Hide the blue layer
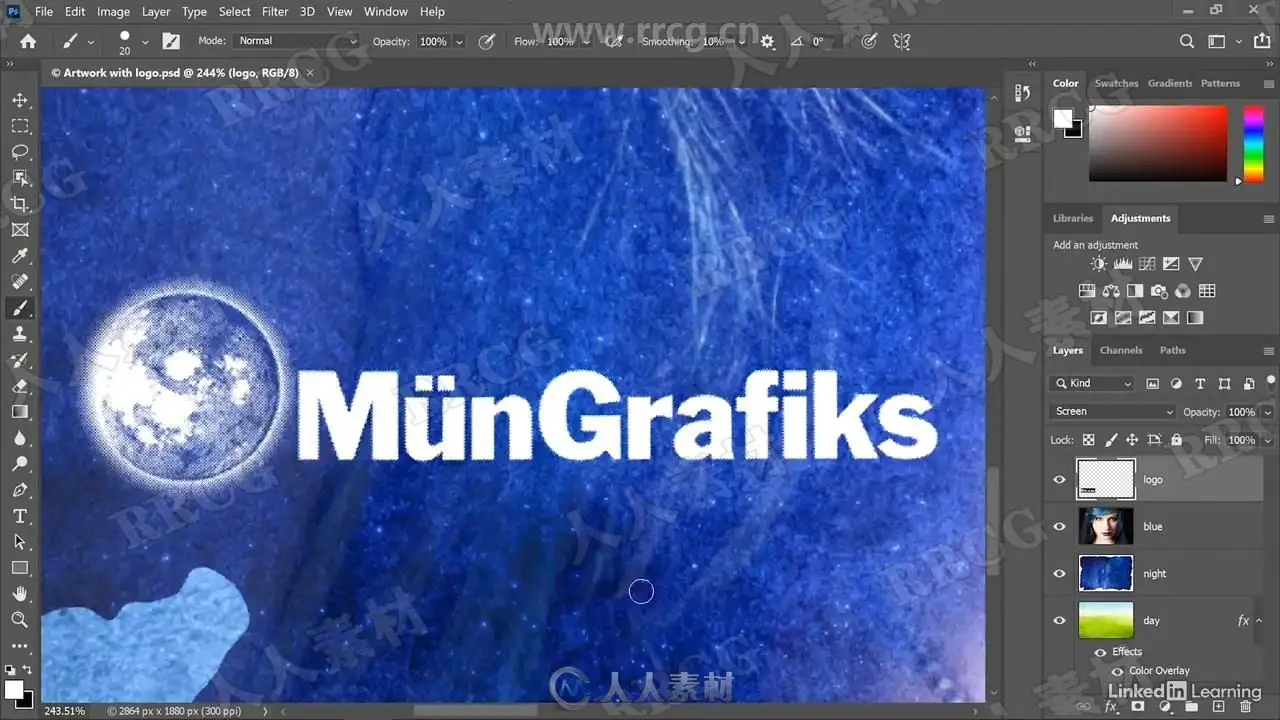Viewport: 1280px width, 720px height. (x=1059, y=527)
